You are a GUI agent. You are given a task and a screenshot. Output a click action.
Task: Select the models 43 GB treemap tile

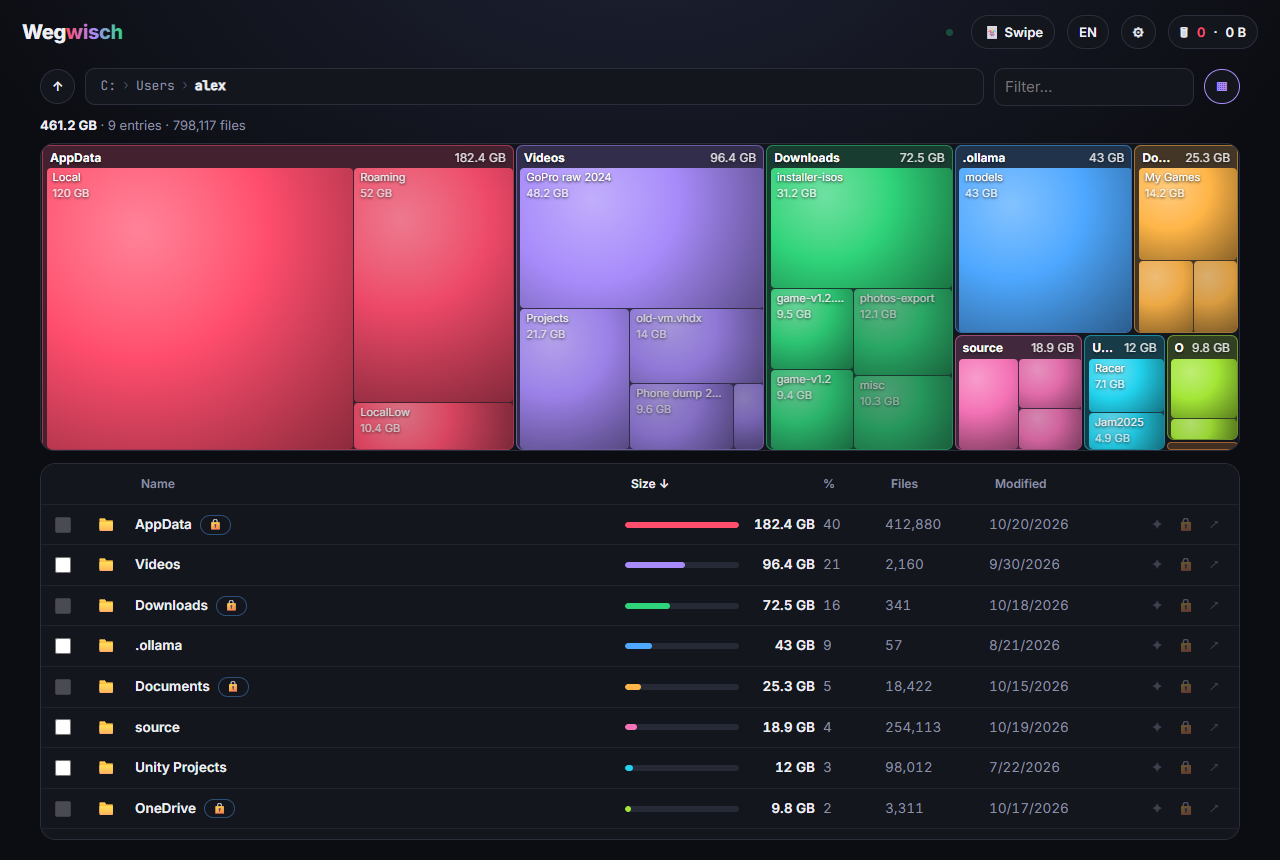coord(1045,250)
